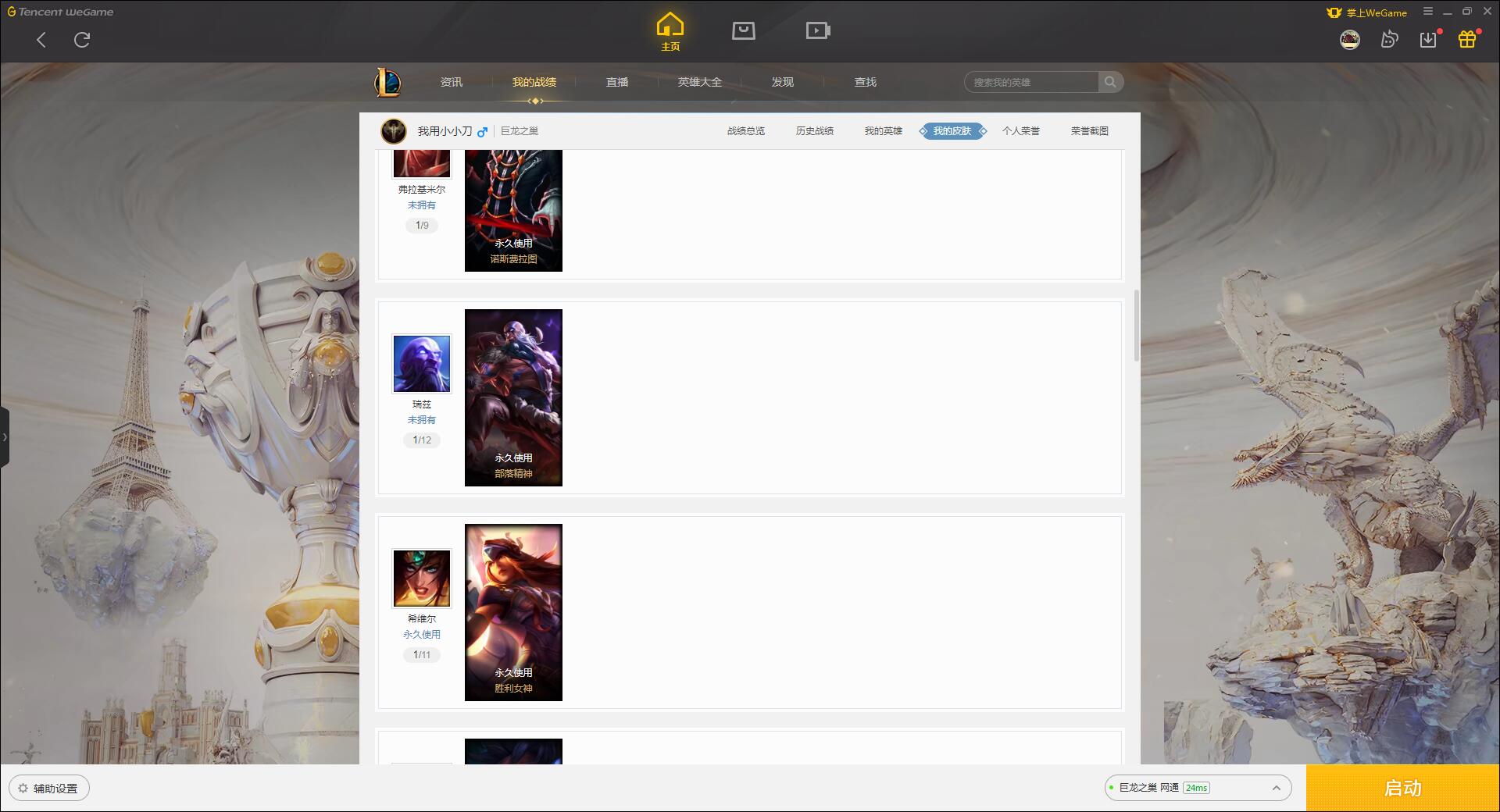Open the 发现 tab
Viewport: 1500px width, 812px height.
783,82
